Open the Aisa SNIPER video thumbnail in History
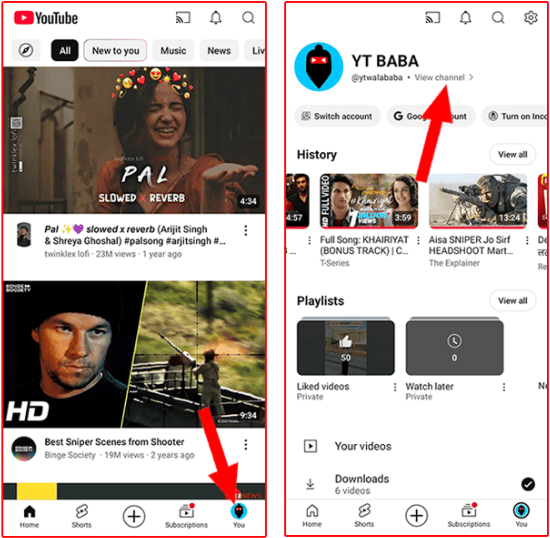 click(x=478, y=201)
